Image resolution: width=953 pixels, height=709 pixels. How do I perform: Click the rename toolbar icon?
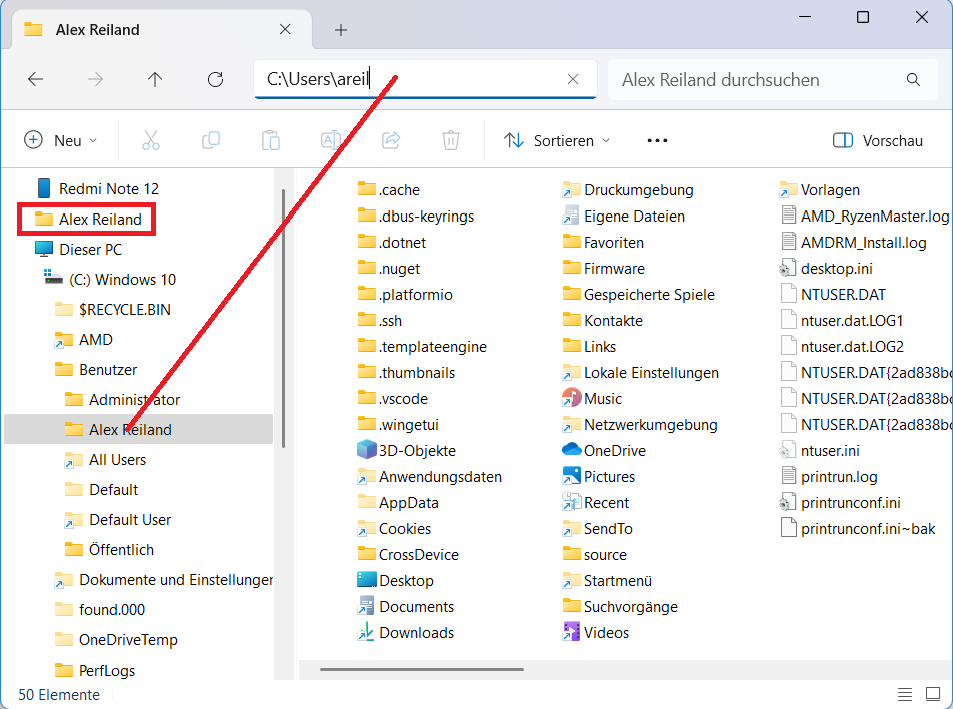tap(331, 140)
